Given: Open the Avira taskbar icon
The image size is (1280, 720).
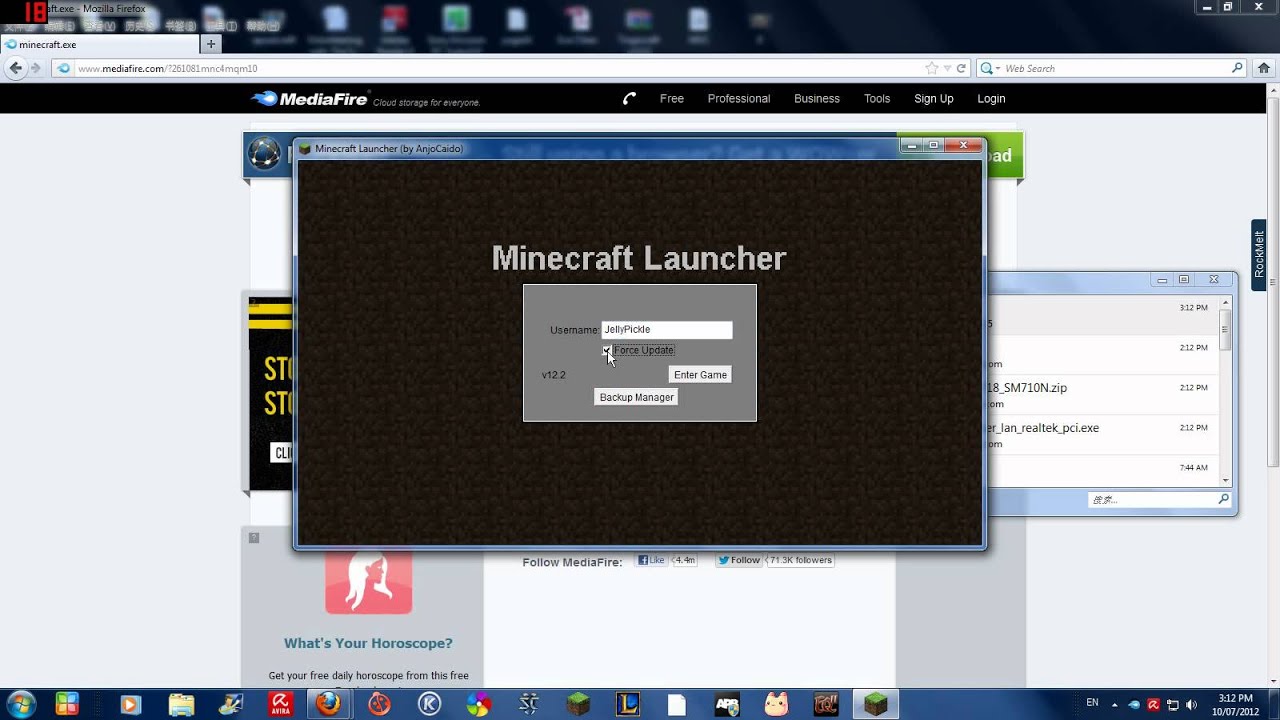Looking at the screenshot, I should (x=281, y=704).
